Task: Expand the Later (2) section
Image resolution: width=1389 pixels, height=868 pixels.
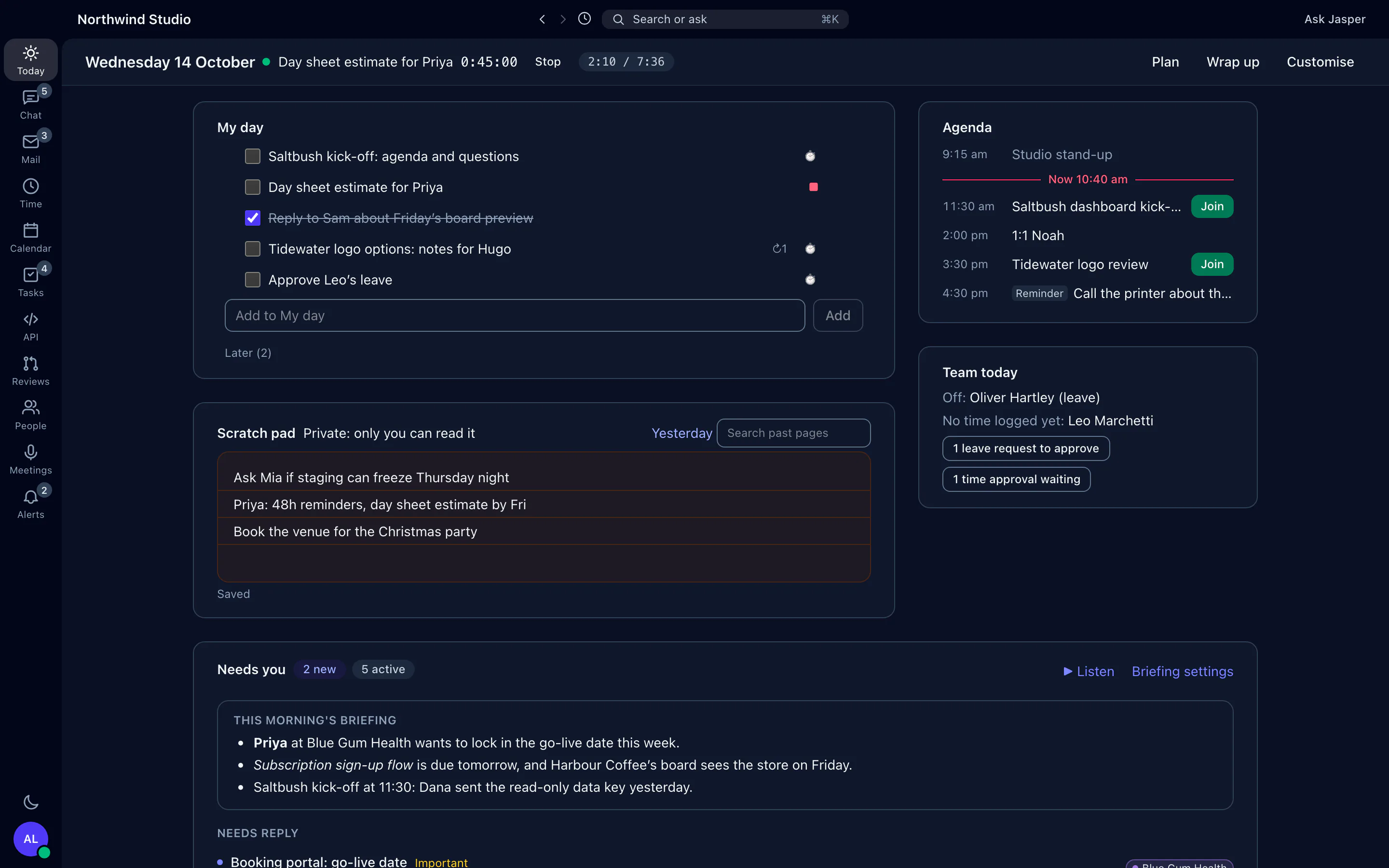Action: point(248,353)
